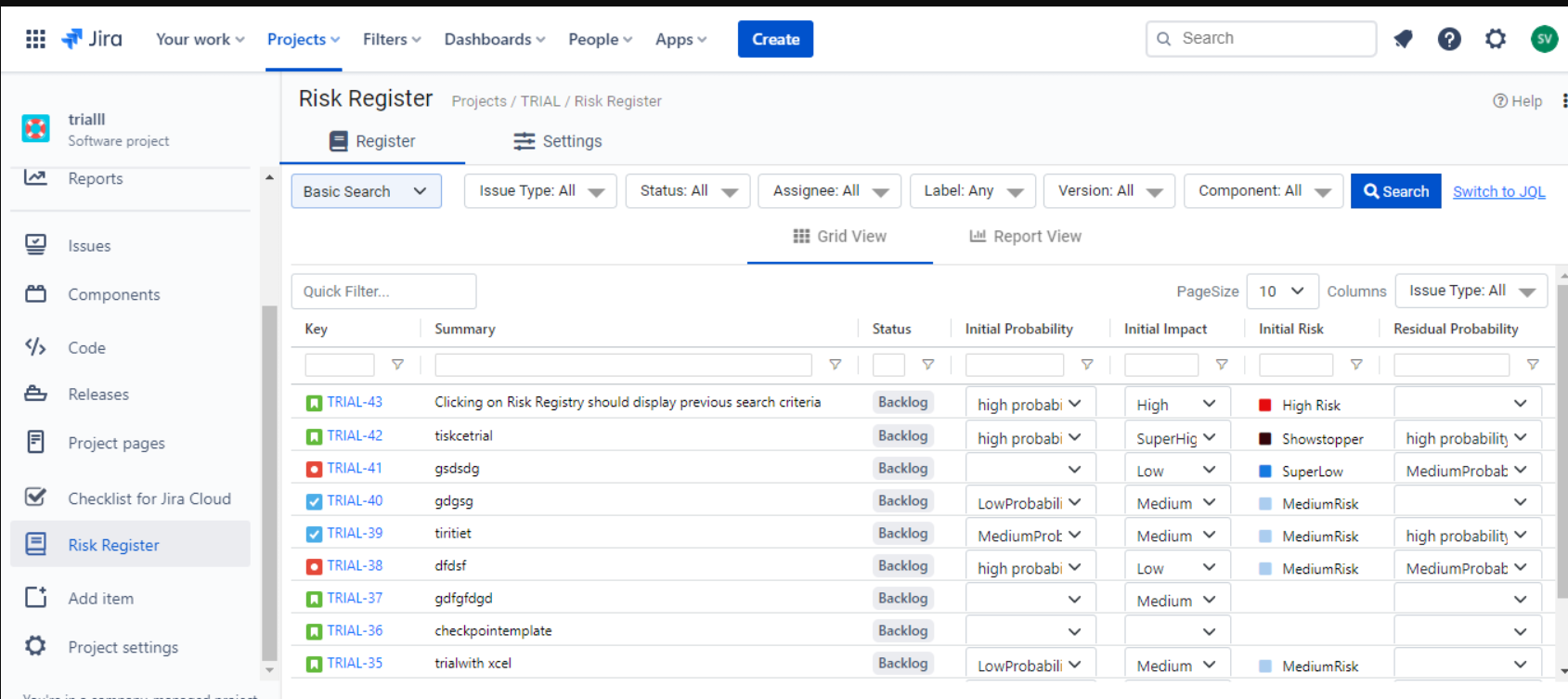Image resolution: width=1568 pixels, height=699 pixels.
Task: Switch to the Report View toggle
Action: point(1025,237)
